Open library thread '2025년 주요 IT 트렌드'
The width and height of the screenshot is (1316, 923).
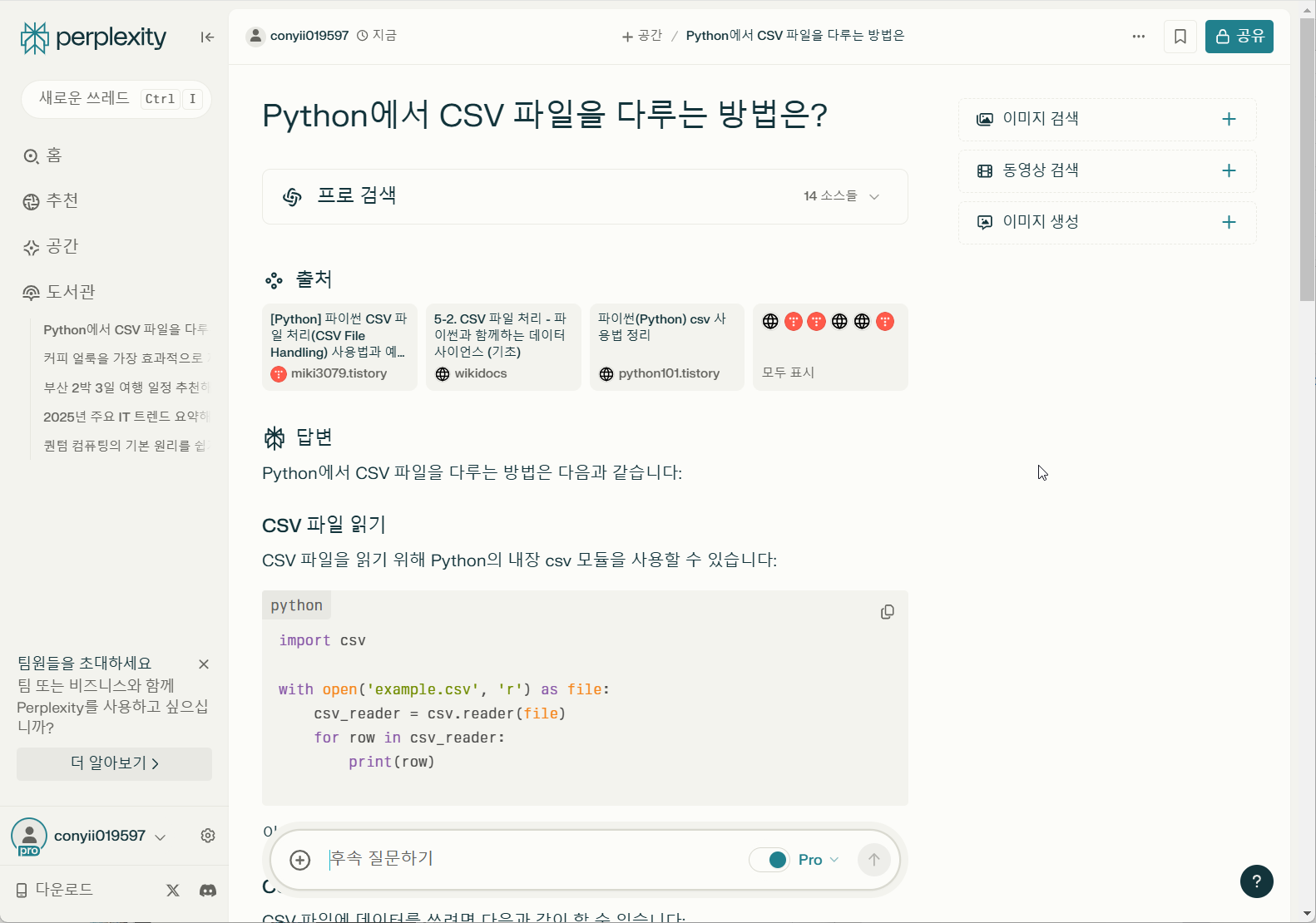point(126,417)
